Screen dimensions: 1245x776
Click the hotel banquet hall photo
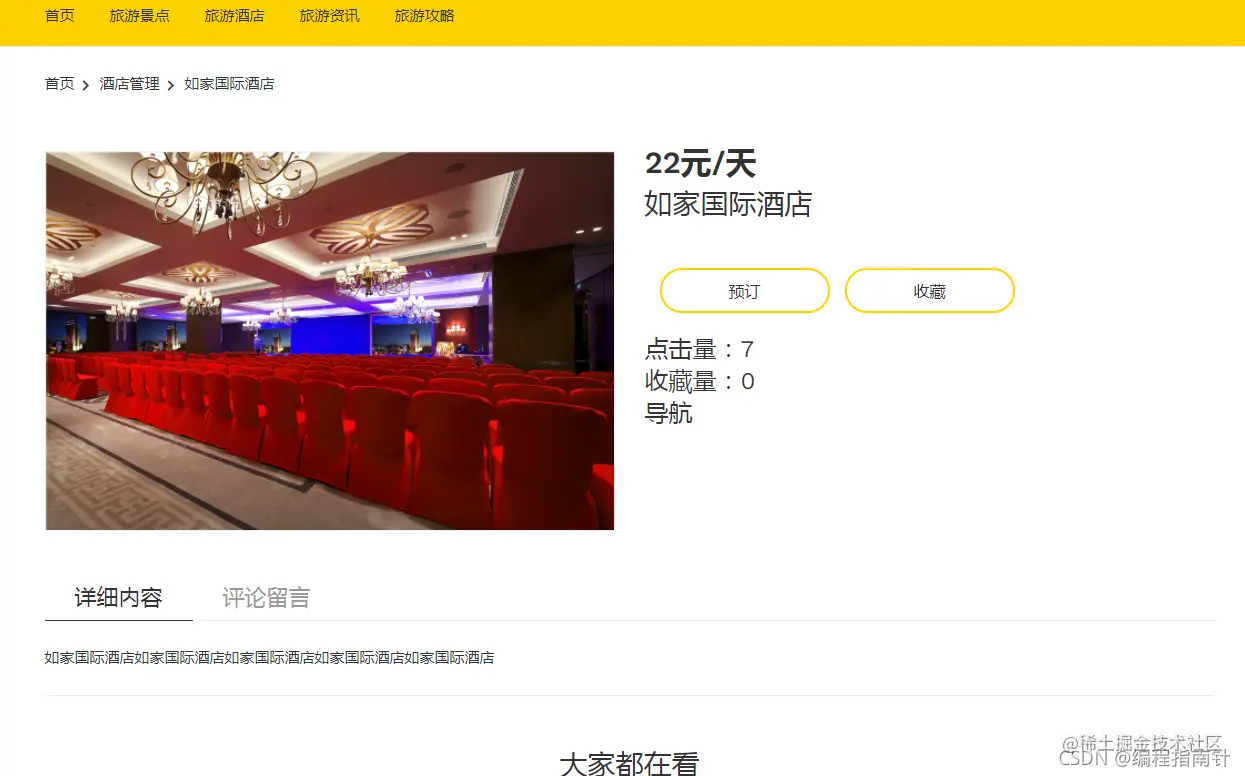pos(330,341)
